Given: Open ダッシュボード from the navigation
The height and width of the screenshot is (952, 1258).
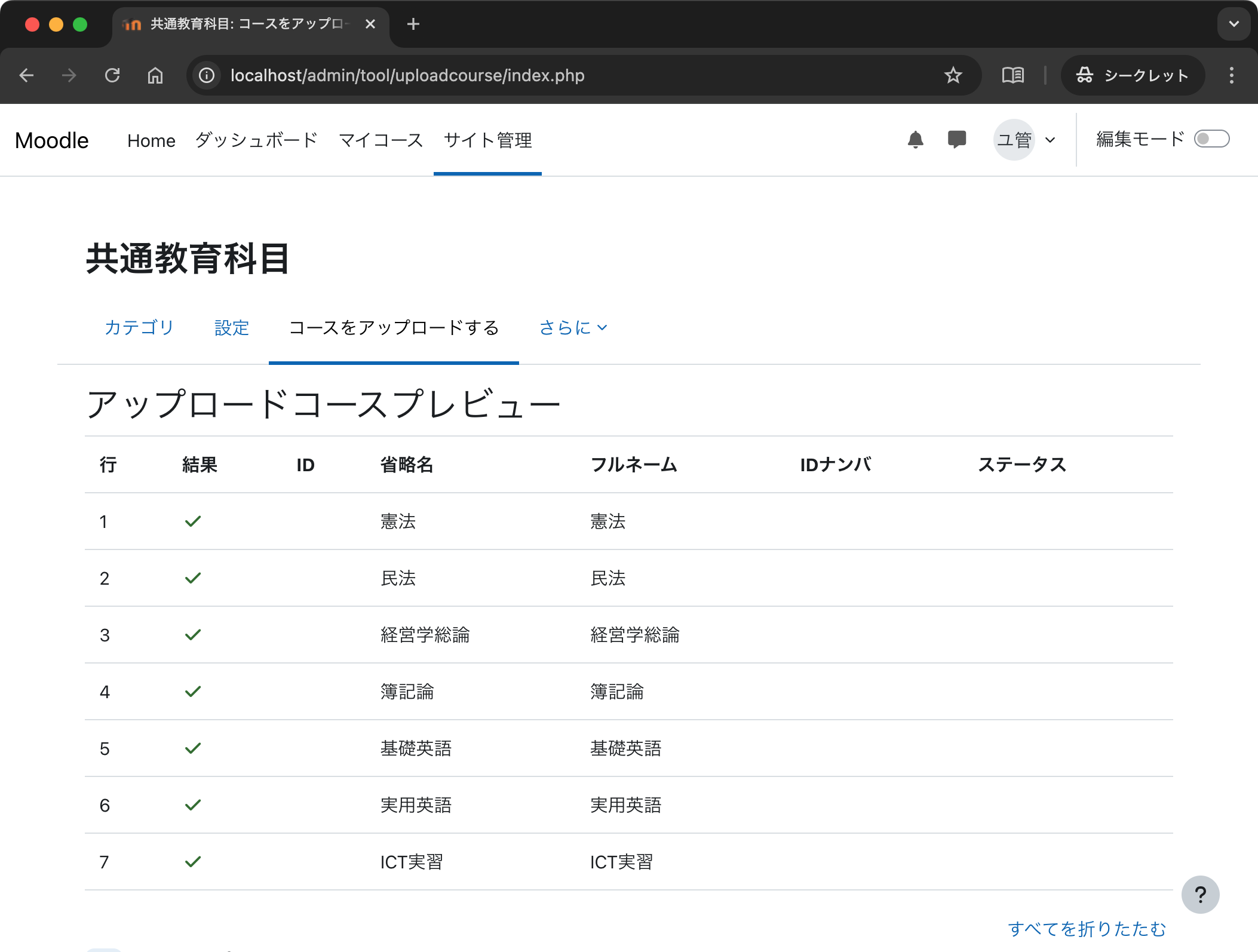Looking at the screenshot, I should (x=256, y=140).
